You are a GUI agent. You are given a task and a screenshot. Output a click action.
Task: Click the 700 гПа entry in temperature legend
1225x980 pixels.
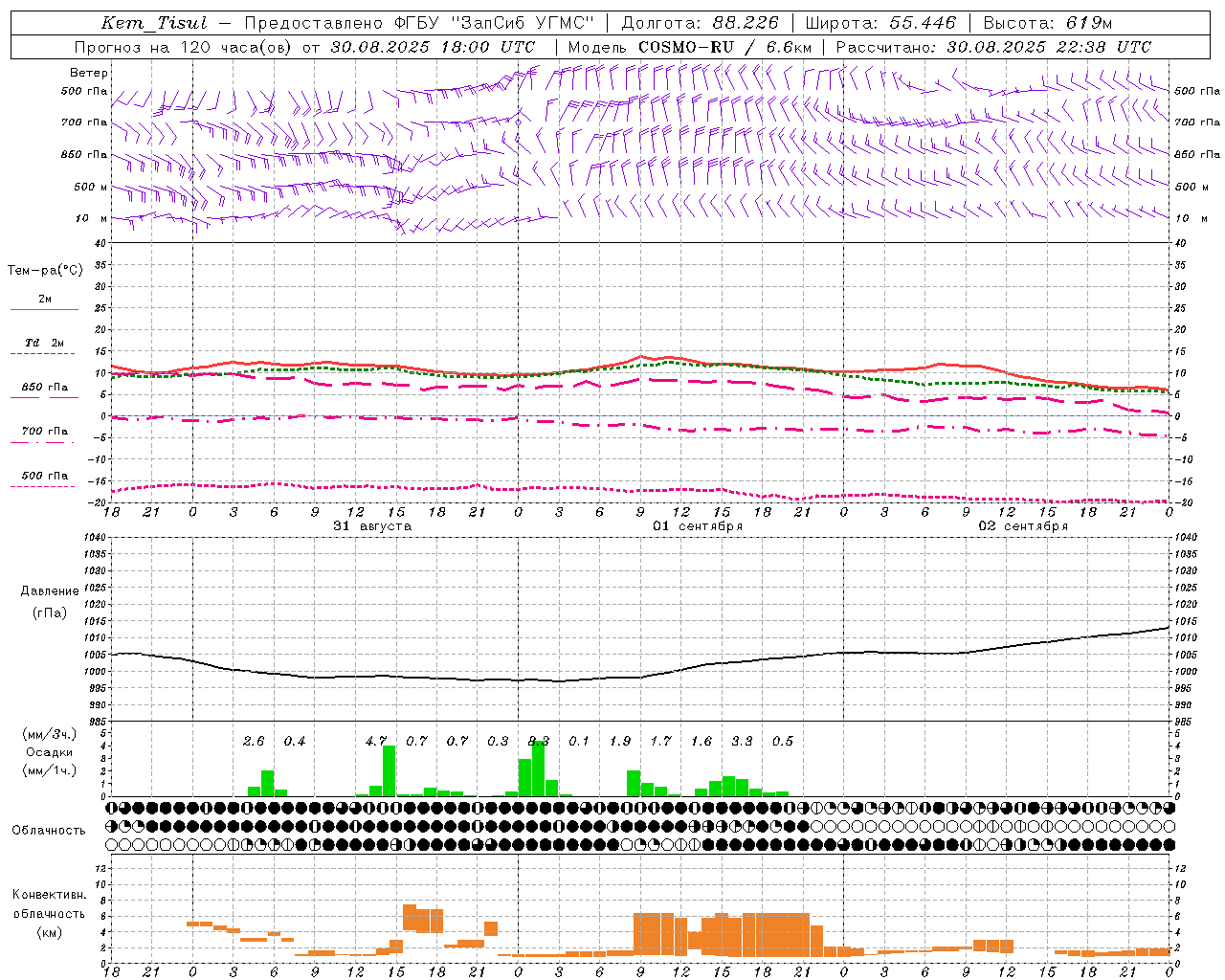point(45,432)
